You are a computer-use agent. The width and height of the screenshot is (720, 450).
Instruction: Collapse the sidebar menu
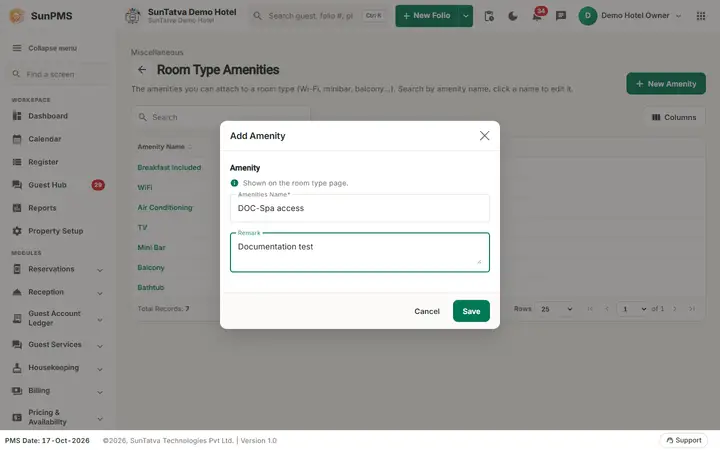(45, 48)
